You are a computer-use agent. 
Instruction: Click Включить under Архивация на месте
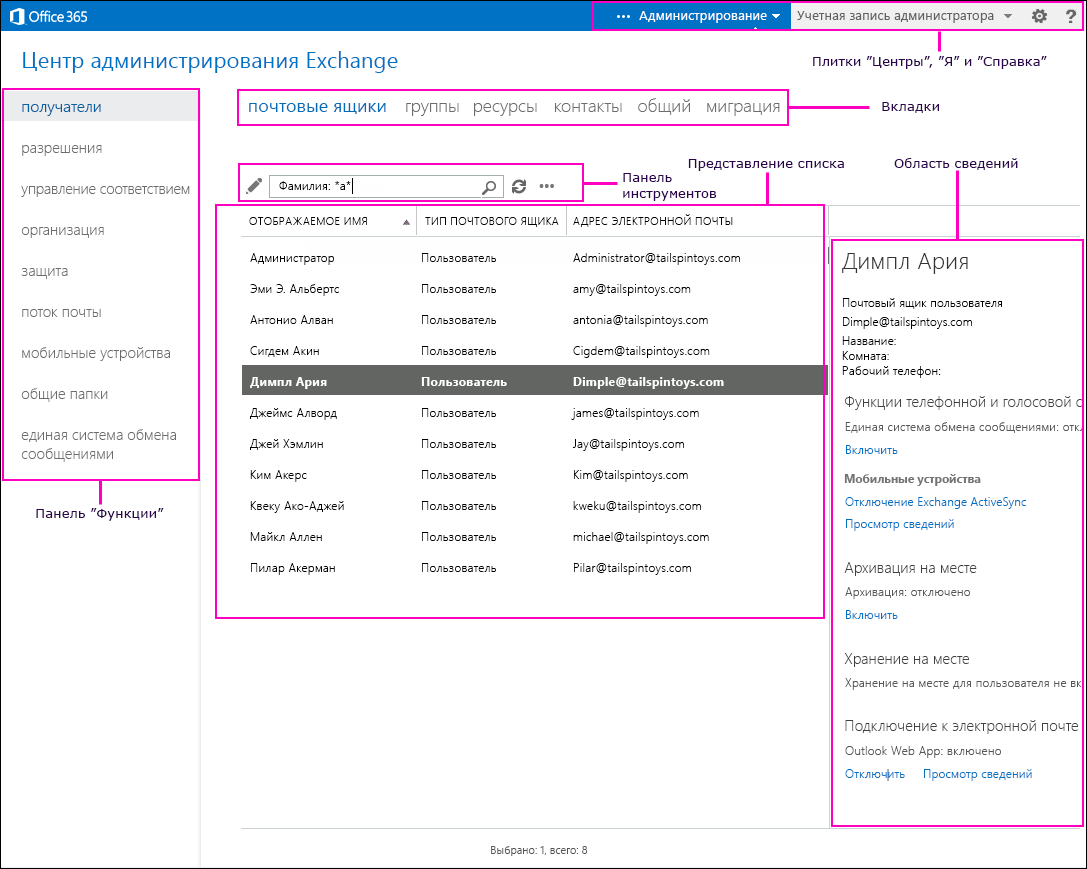[871, 615]
